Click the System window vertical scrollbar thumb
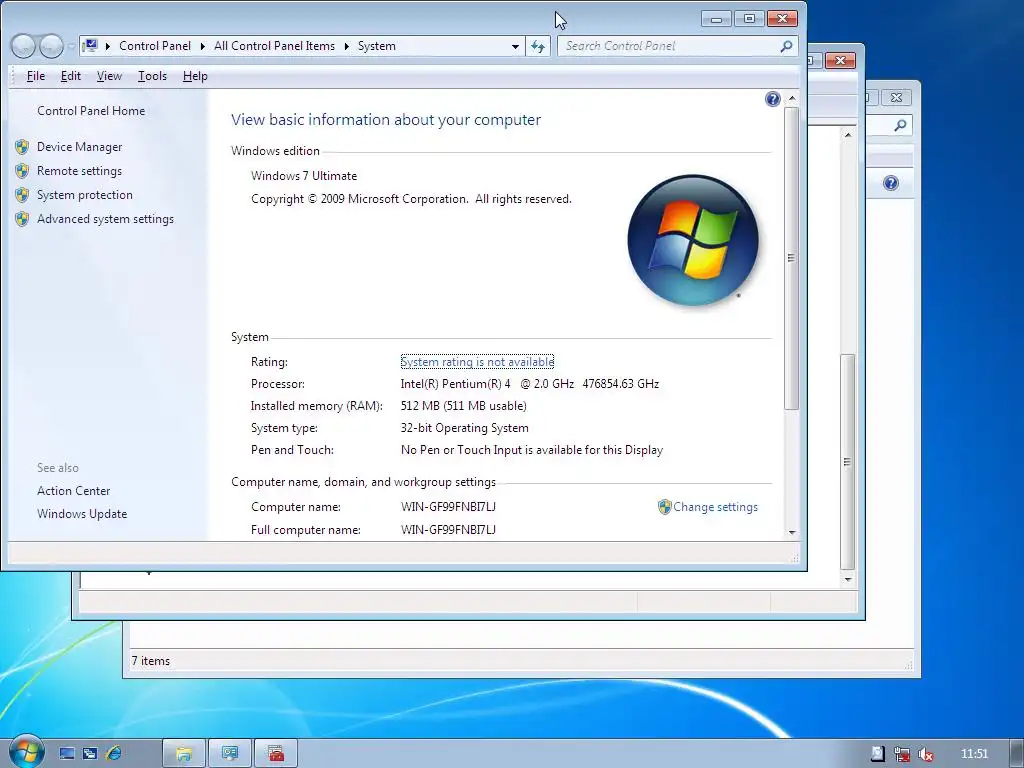 792,259
